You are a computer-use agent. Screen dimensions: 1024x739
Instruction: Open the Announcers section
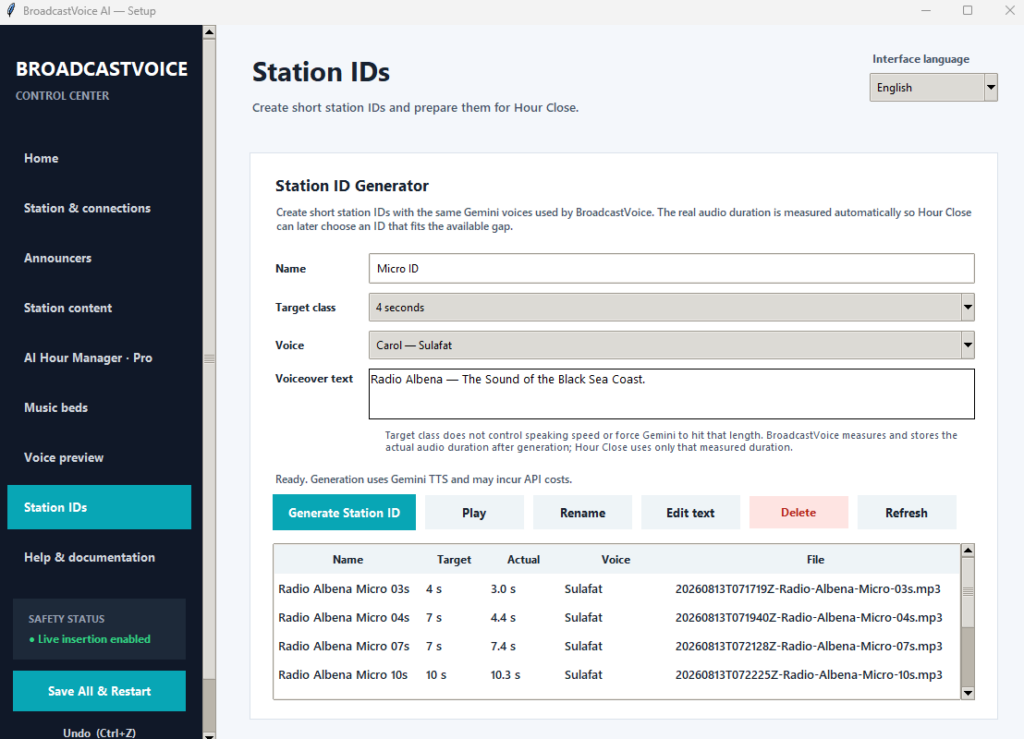click(99, 258)
